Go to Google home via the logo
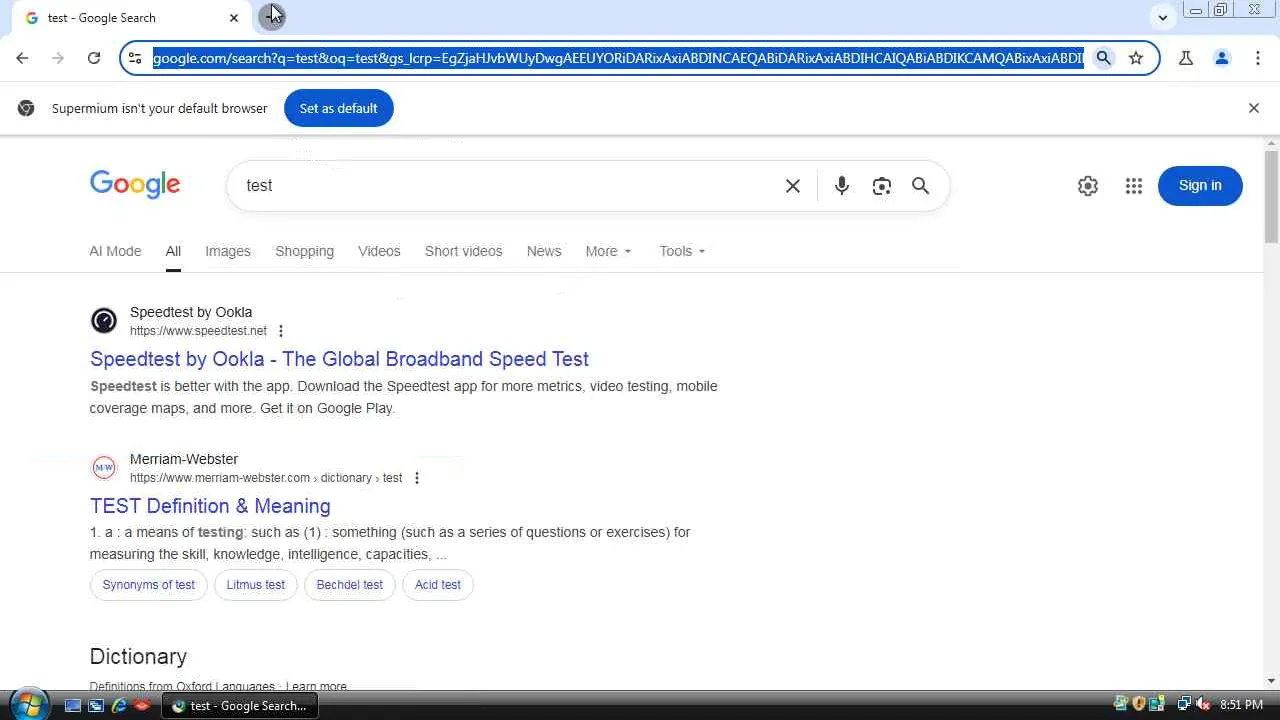 pos(135,185)
